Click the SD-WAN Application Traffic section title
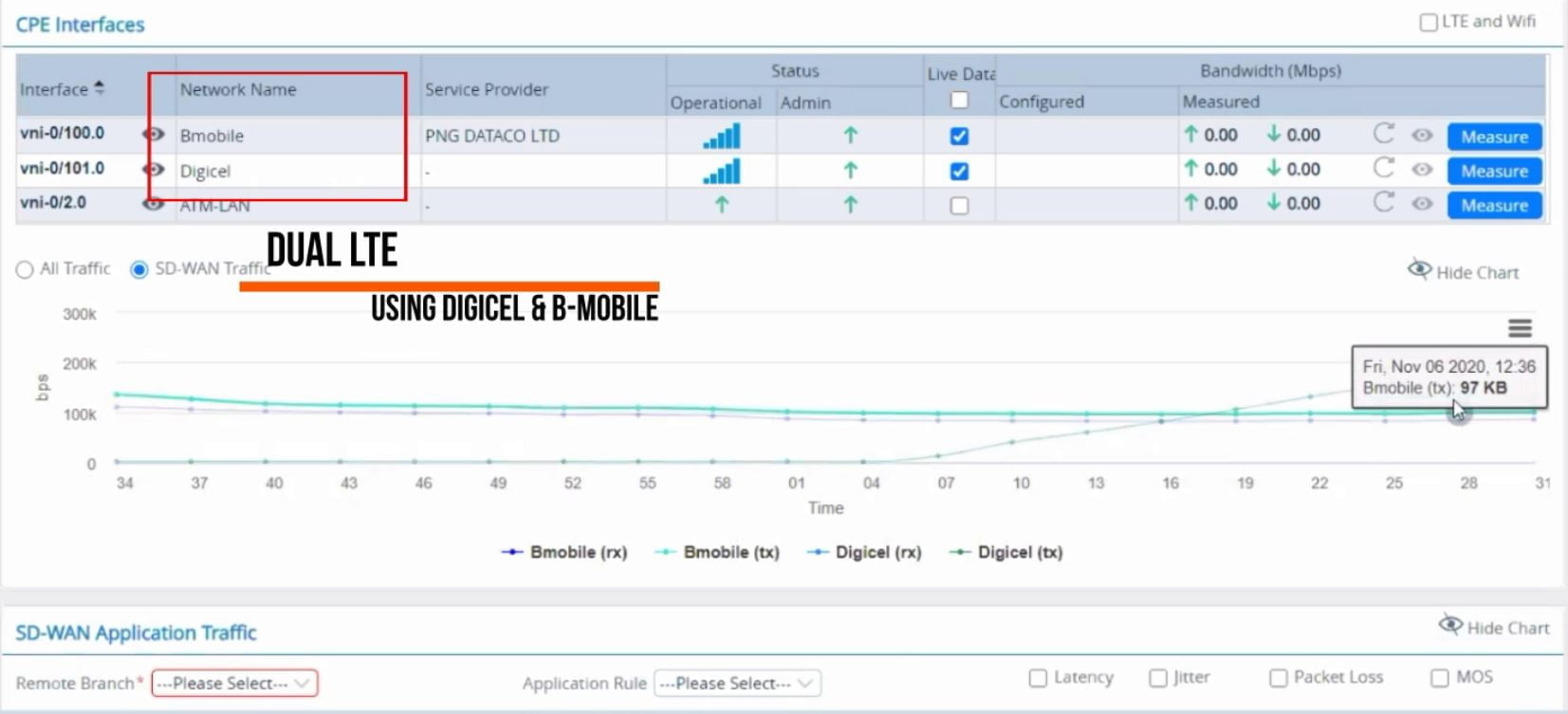Viewport: 1568px width, 714px height. point(136,632)
